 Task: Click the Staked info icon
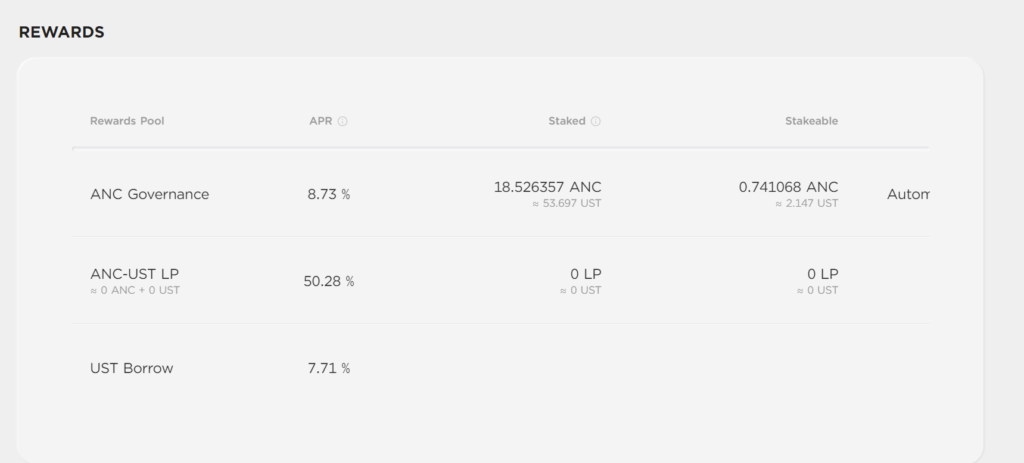[x=596, y=122]
